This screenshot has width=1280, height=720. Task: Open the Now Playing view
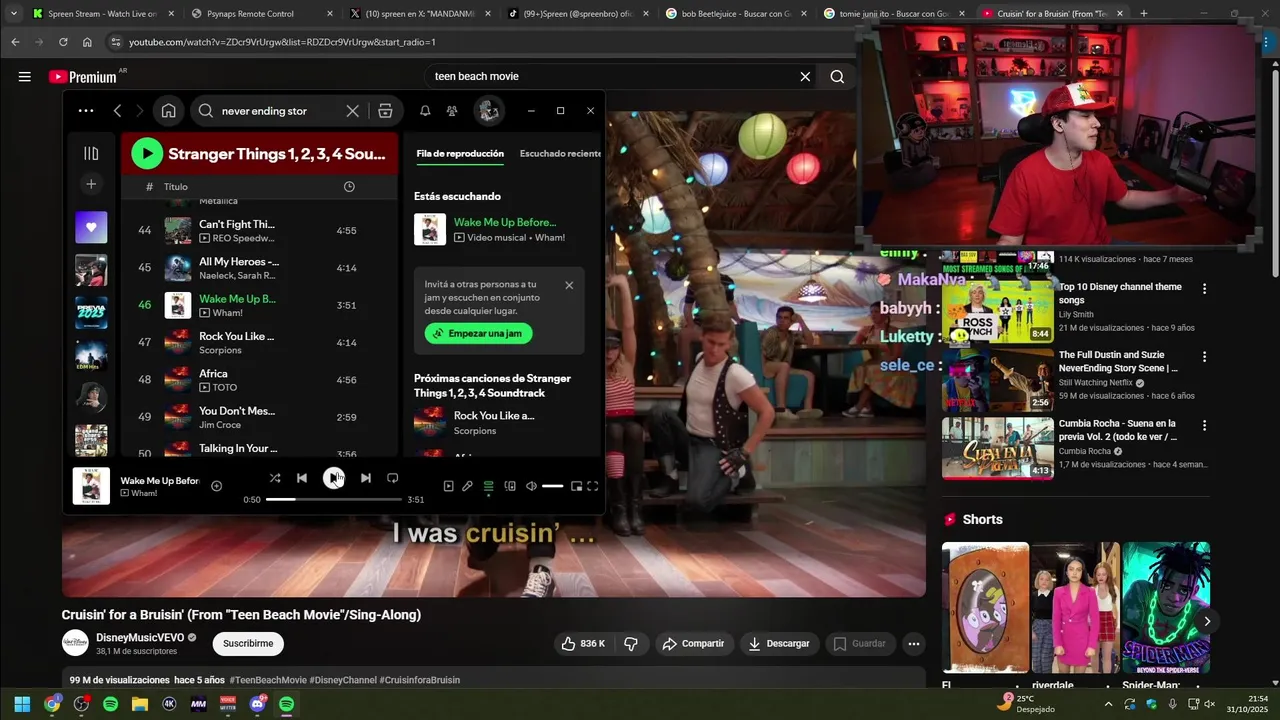(448, 486)
